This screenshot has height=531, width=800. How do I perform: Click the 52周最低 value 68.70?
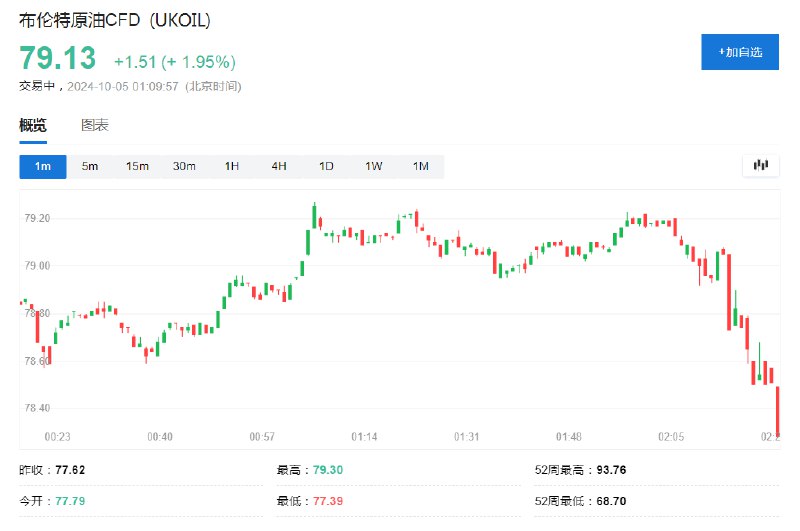pyautogui.click(x=611, y=501)
